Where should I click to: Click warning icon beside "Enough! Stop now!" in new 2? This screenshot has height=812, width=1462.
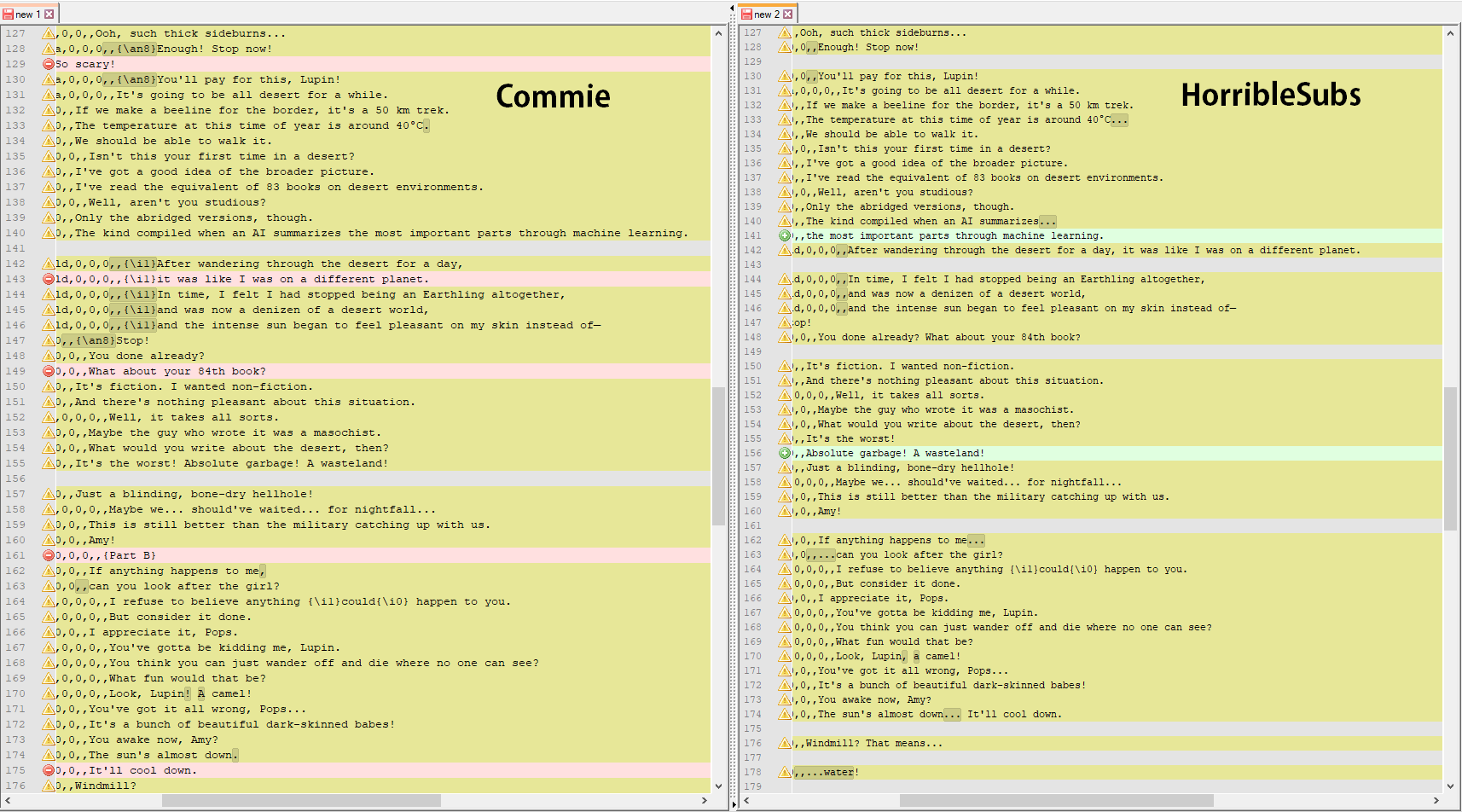tap(785, 47)
